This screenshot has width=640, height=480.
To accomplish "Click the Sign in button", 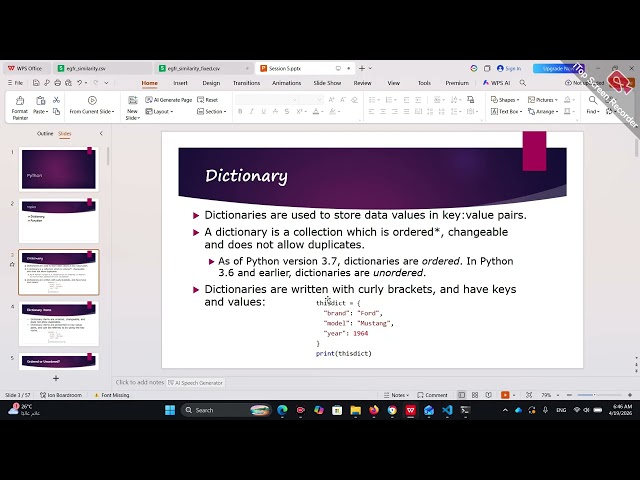I will pyautogui.click(x=509, y=69).
